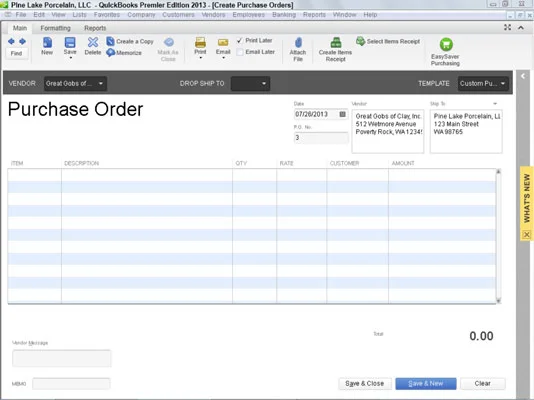Screen dimensions: 534x400
Task: Open the Lists menu
Action: pos(79,15)
